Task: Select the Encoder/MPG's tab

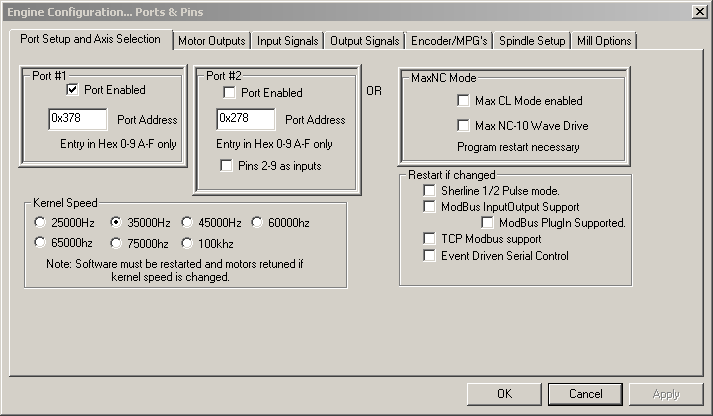Action: tap(449, 41)
